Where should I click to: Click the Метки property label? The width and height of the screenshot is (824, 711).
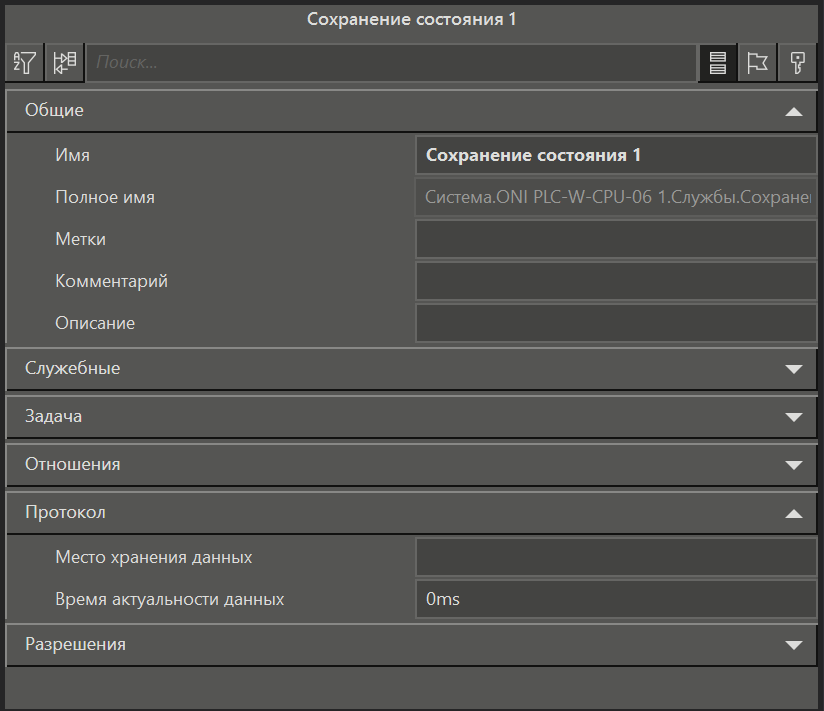click(80, 239)
